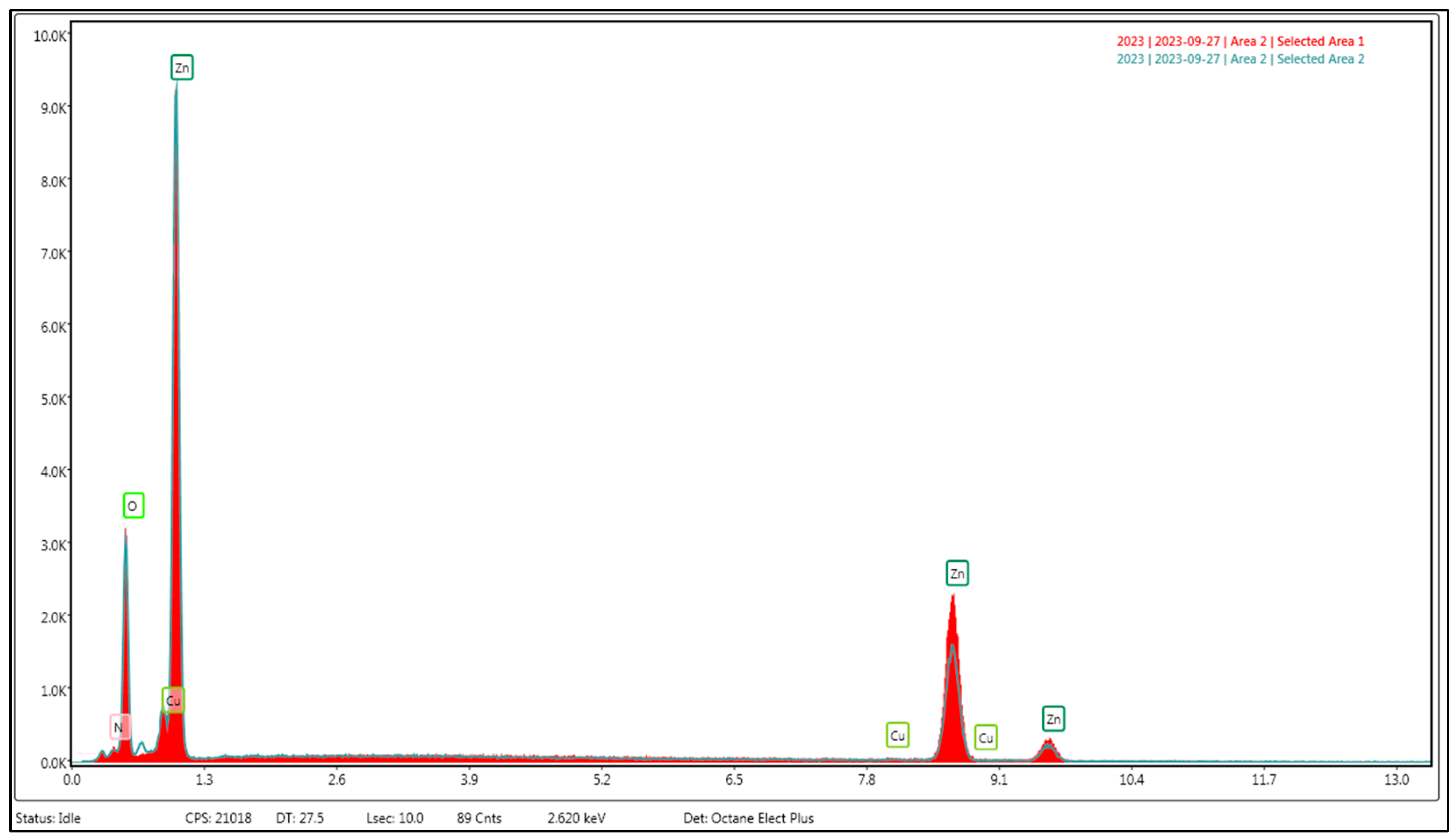
Task: Click the 2.620 keV cursor energy readout
Action: tap(577, 818)
